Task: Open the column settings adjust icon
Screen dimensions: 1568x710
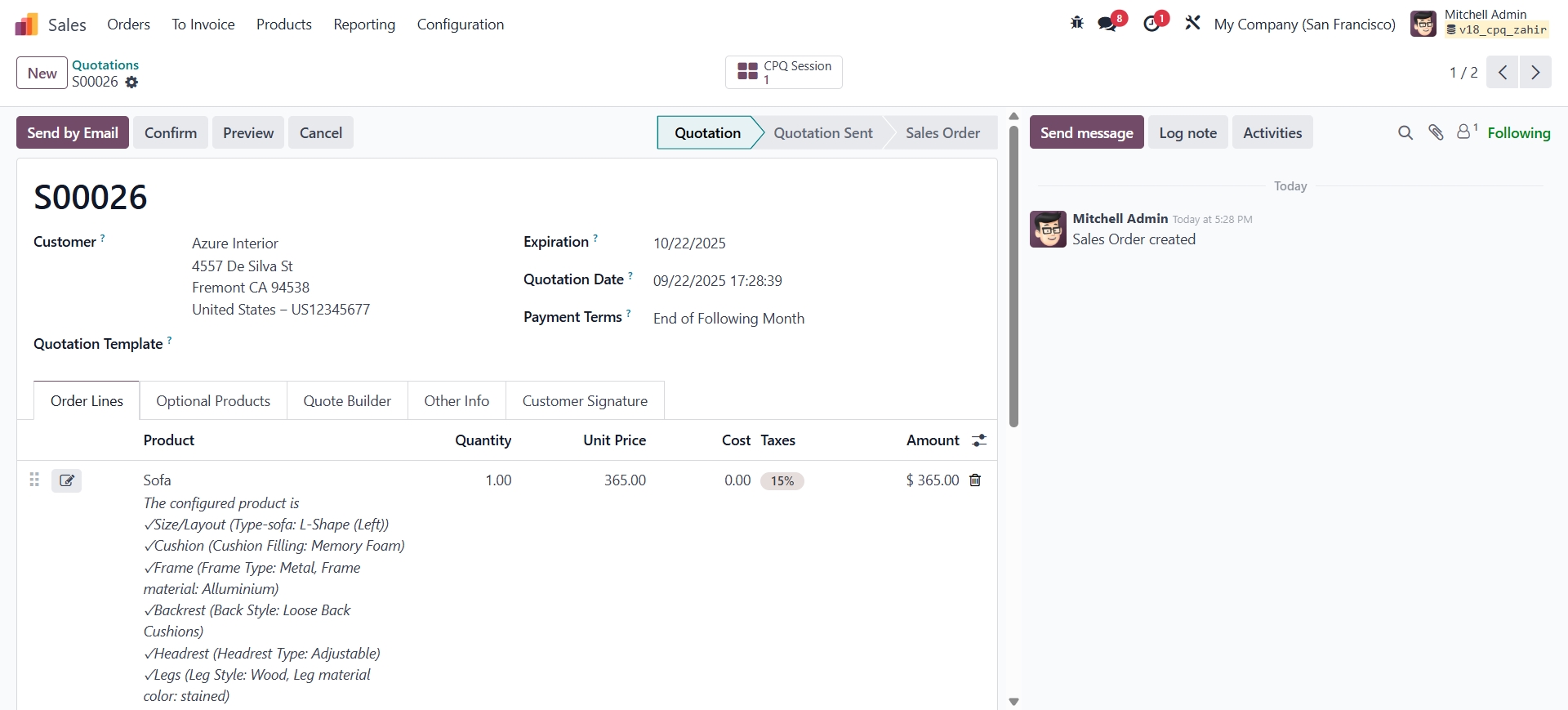Action: point(979,440)
